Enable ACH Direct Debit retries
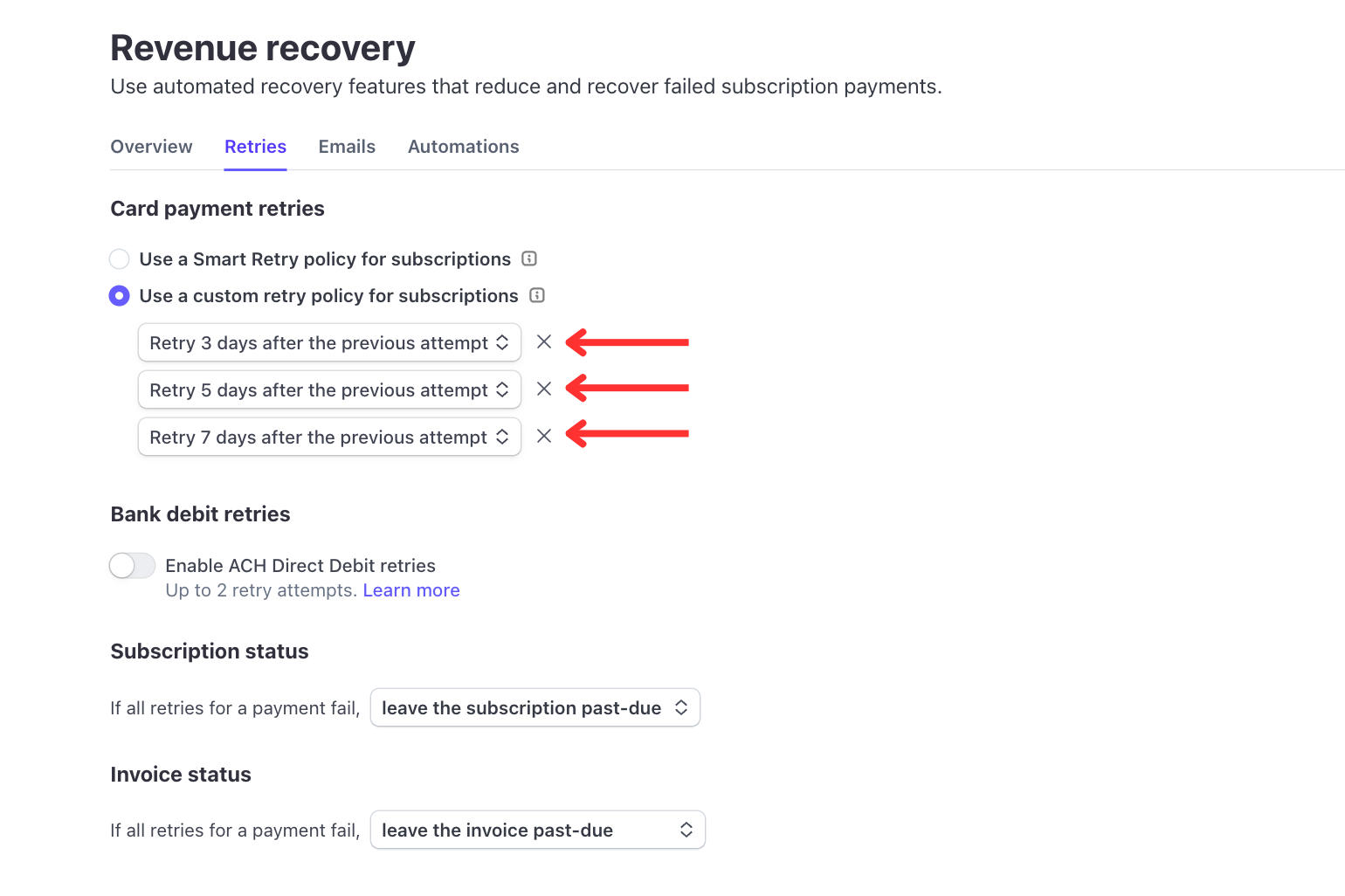 [132, 566]
